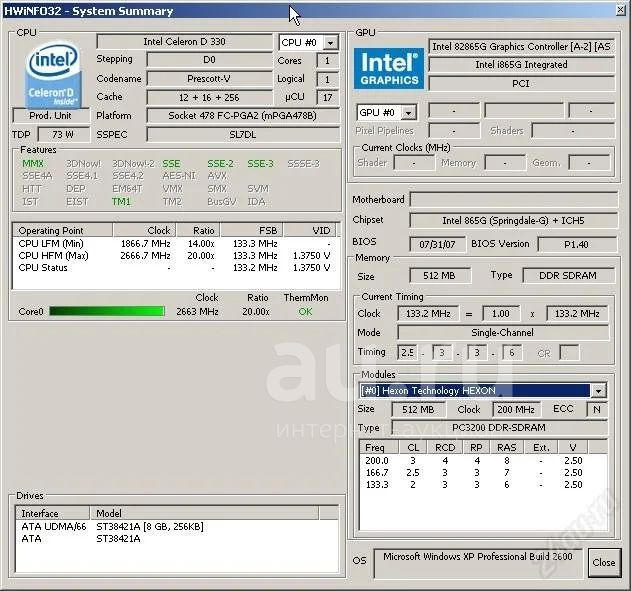
Task: Click the Intel Celeron D logo
Action: tap(54, 73)
